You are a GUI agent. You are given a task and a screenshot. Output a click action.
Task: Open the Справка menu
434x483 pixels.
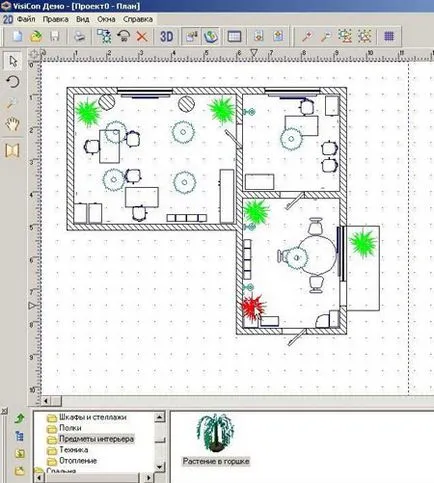138,19
